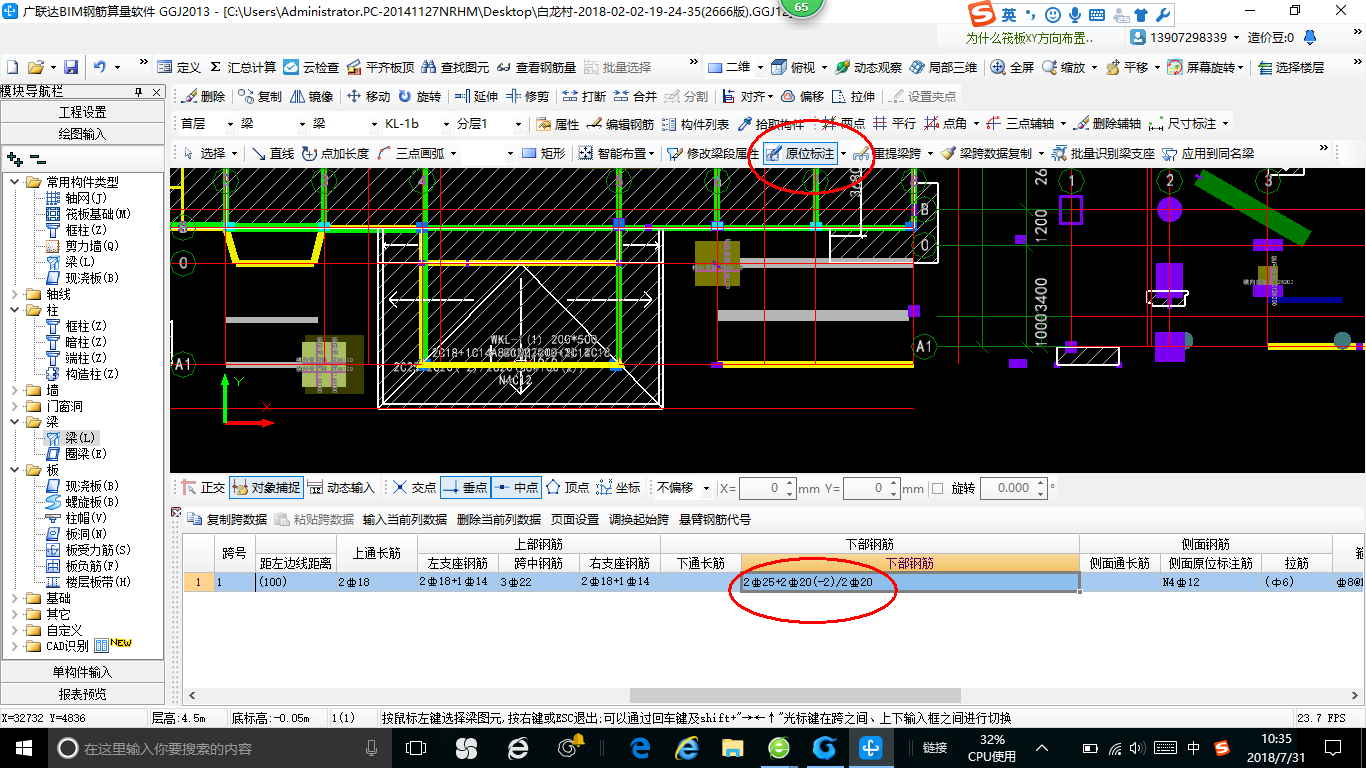Click 调换起始跨 swap start span
The image size is (1366, 768).
(639, 519)
